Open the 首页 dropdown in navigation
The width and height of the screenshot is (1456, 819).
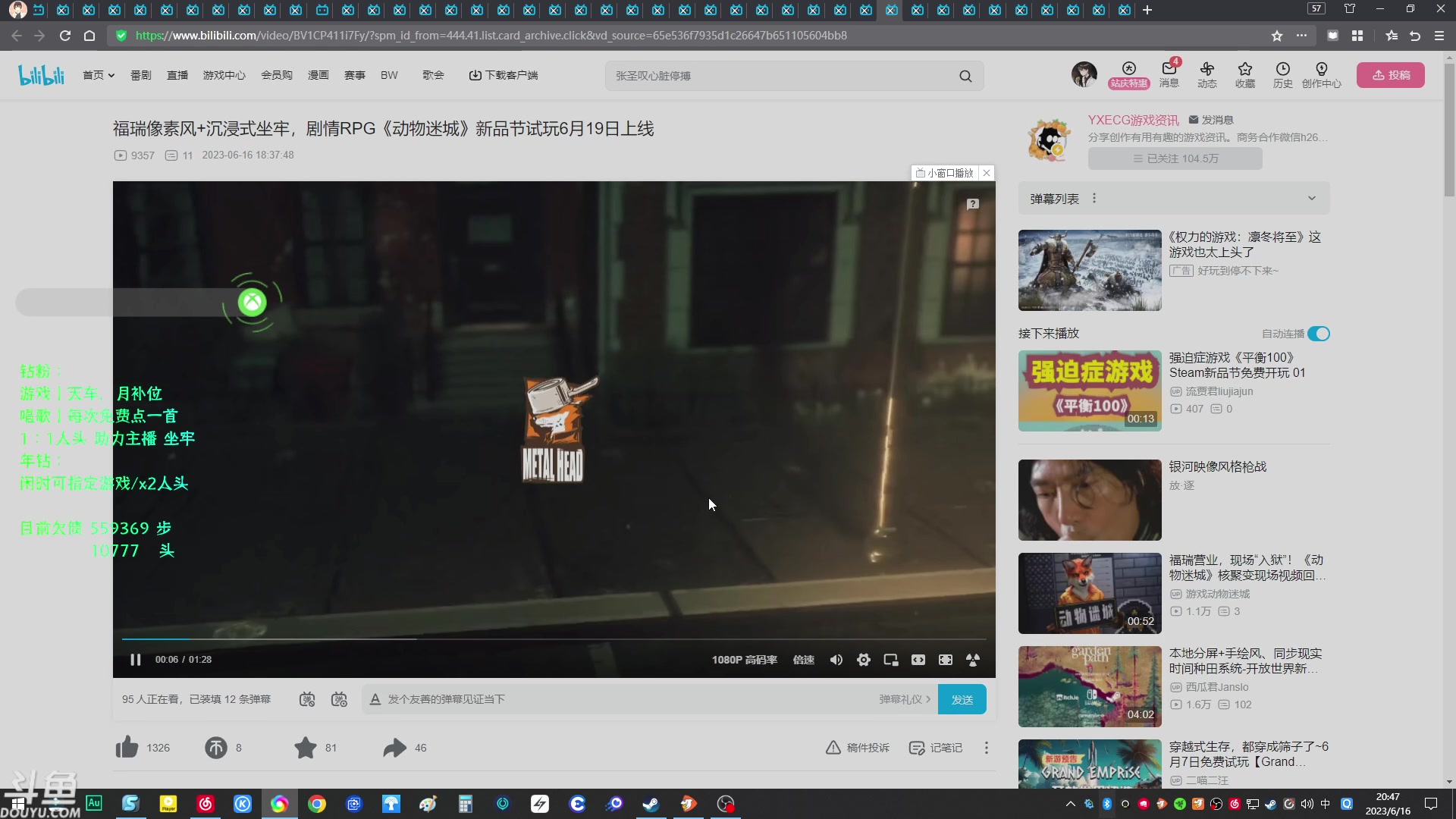(99, 75)
